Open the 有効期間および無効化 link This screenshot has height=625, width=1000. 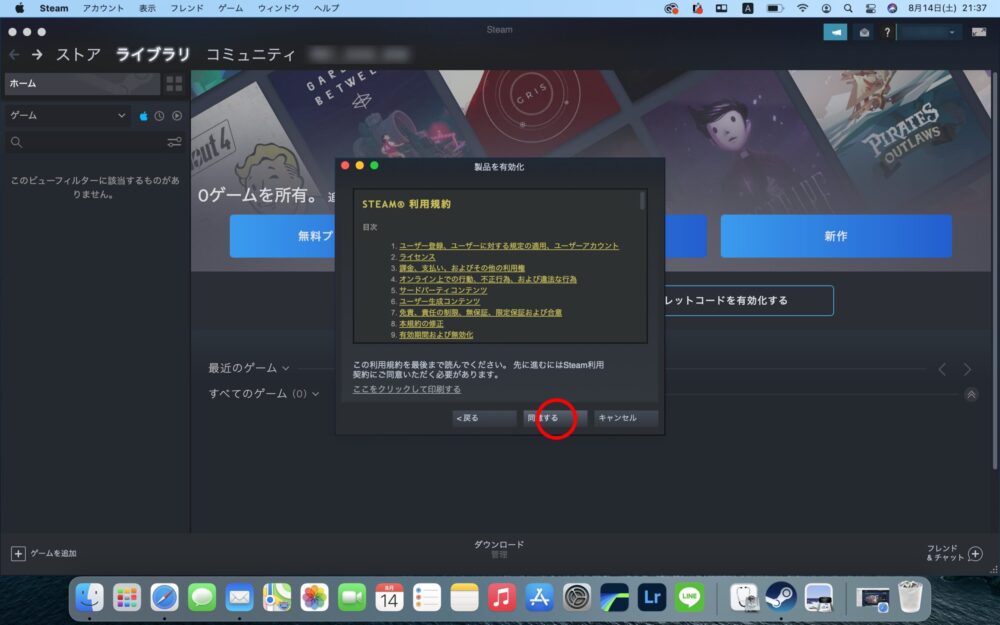(436, 334)
